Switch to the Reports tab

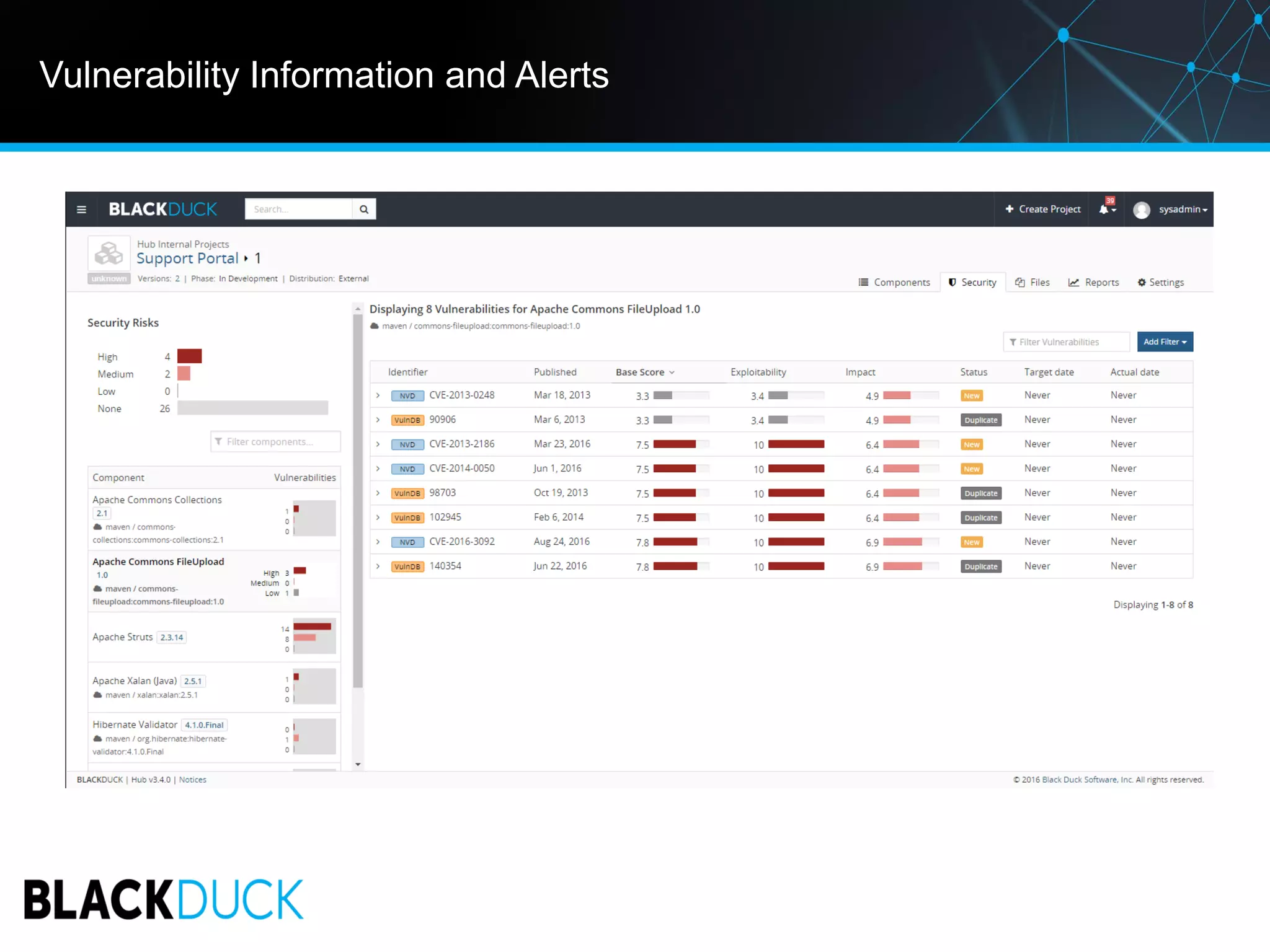click(1093, 283)
